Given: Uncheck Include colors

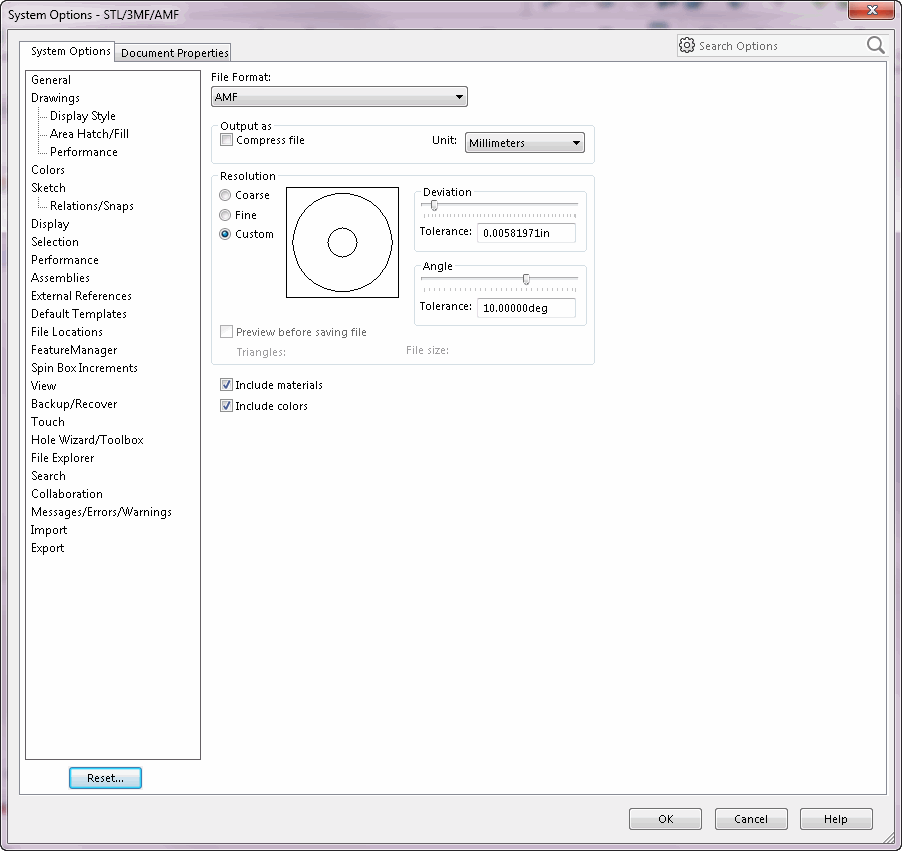Looking at the screenshot, I should [226, 406].
